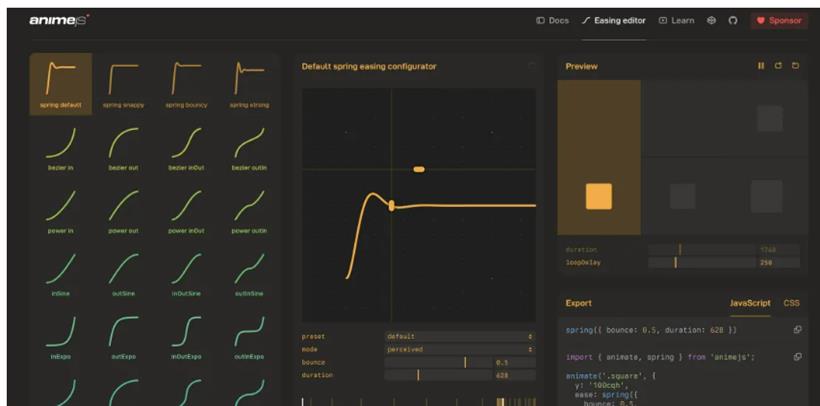Select the JavaScript export tab
This screenshot has height=406, width=820.
tap(750, 302)
